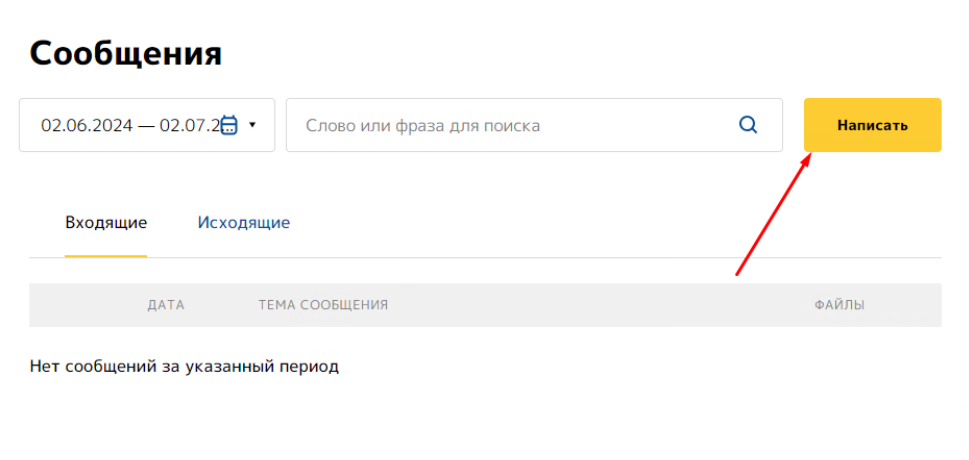Click the Сообщения page heading
Image resolution: width=969 pixels, height=460 pixels.
(126, 53)
